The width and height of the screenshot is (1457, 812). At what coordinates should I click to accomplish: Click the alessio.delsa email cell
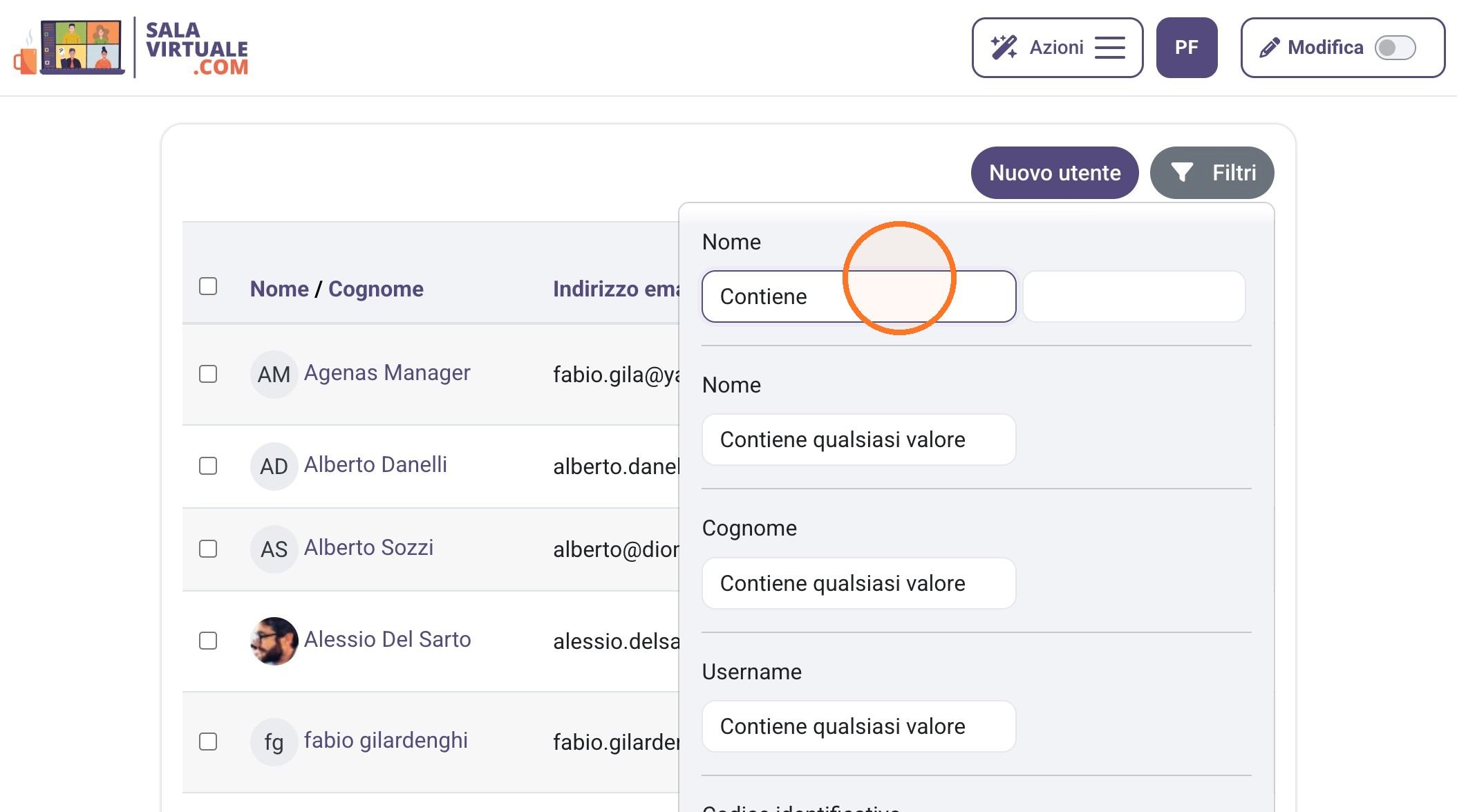pyautogui.click(x=617, y=642)
